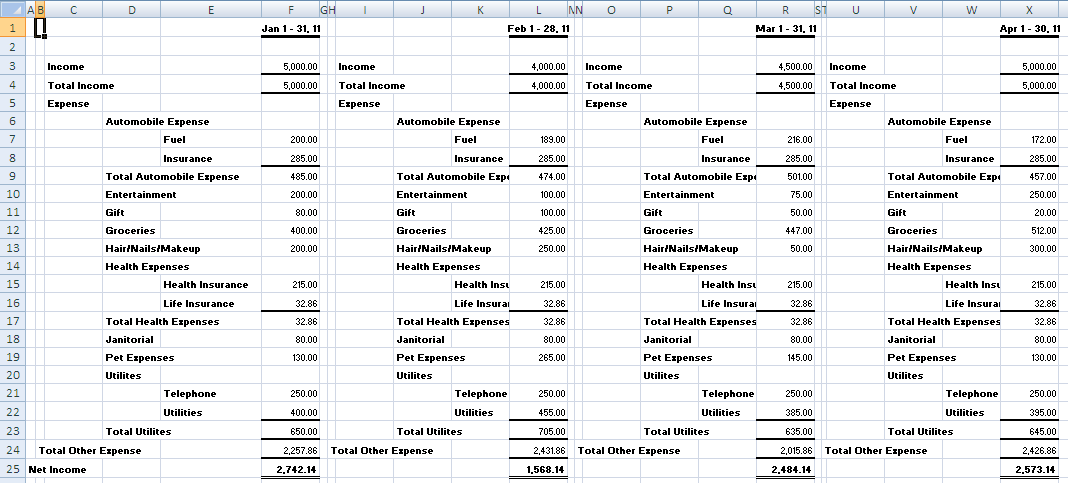1068x483 pixels.
Task: Select February Total Income value 4,000.00
Action: [x=539, y=85]
